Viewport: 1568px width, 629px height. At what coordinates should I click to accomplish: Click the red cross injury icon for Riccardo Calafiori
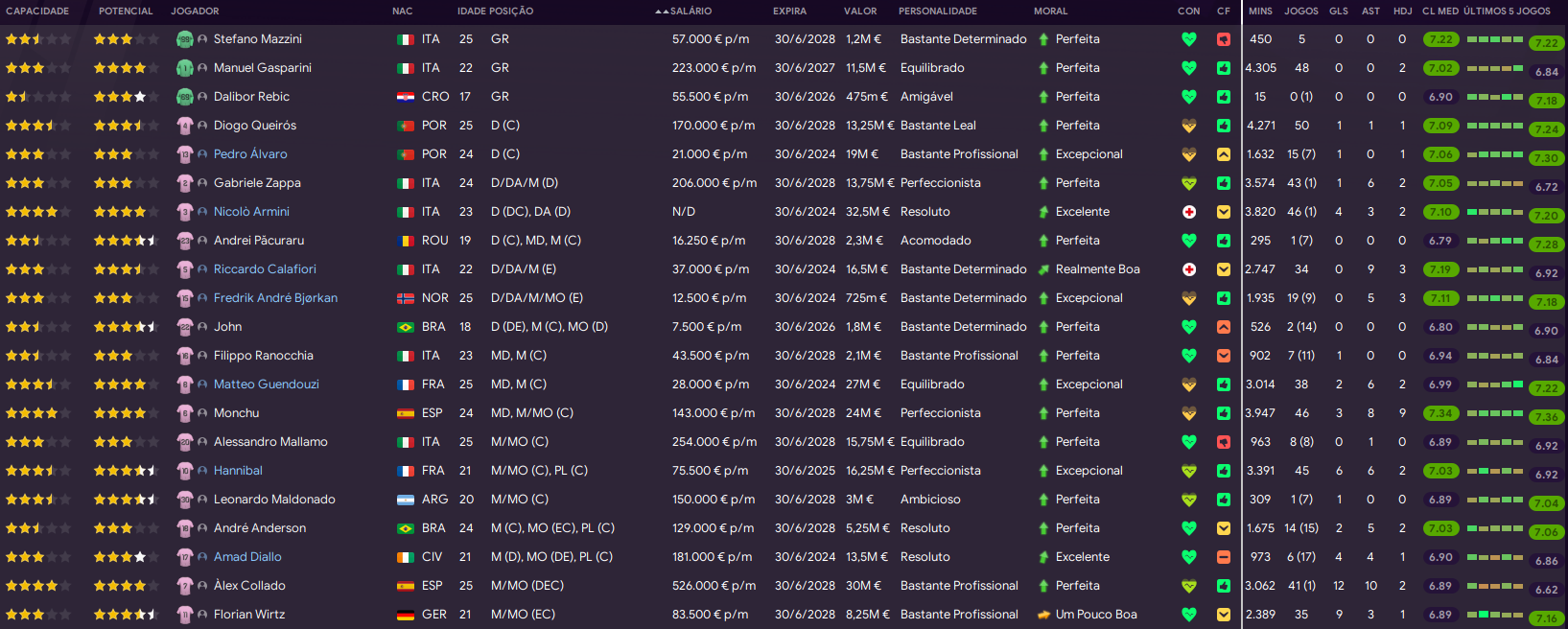pos(1189,269)
